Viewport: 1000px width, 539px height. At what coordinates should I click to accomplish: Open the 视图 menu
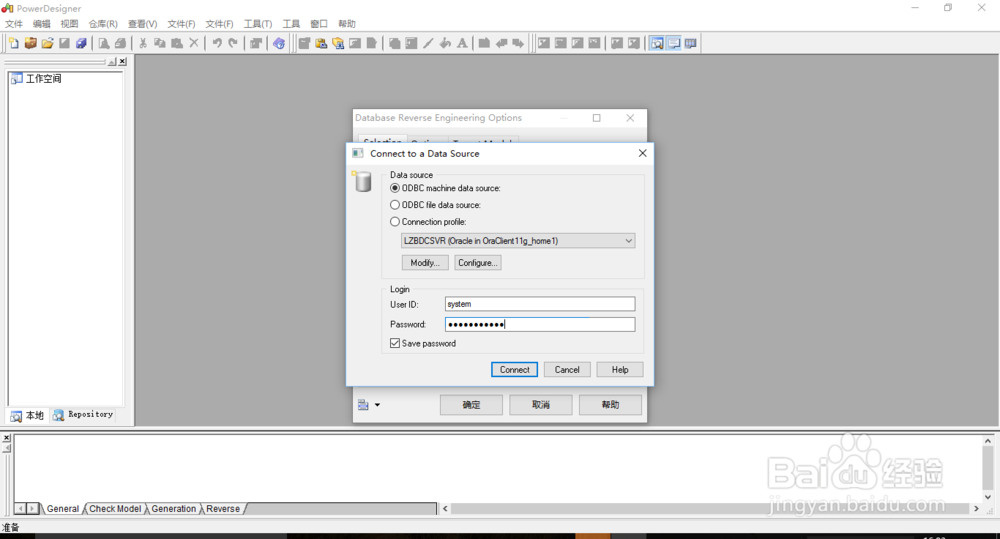[x=69, y=24]
